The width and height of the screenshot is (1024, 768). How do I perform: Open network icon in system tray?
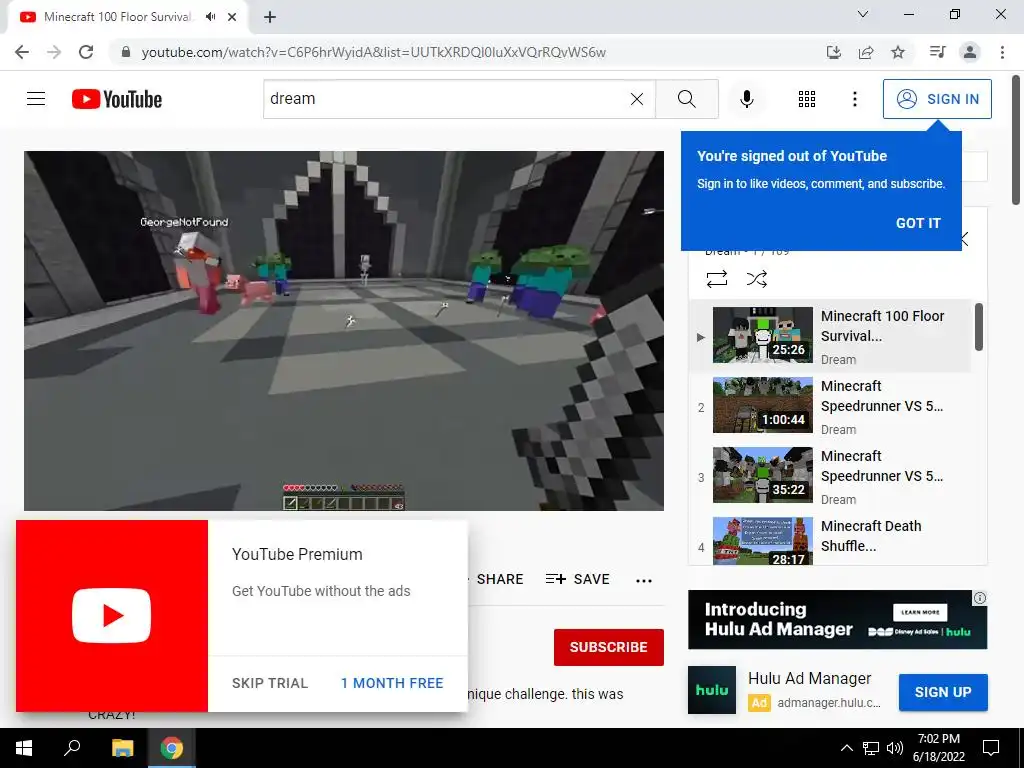pyautogui.click(x=871, y=748)
